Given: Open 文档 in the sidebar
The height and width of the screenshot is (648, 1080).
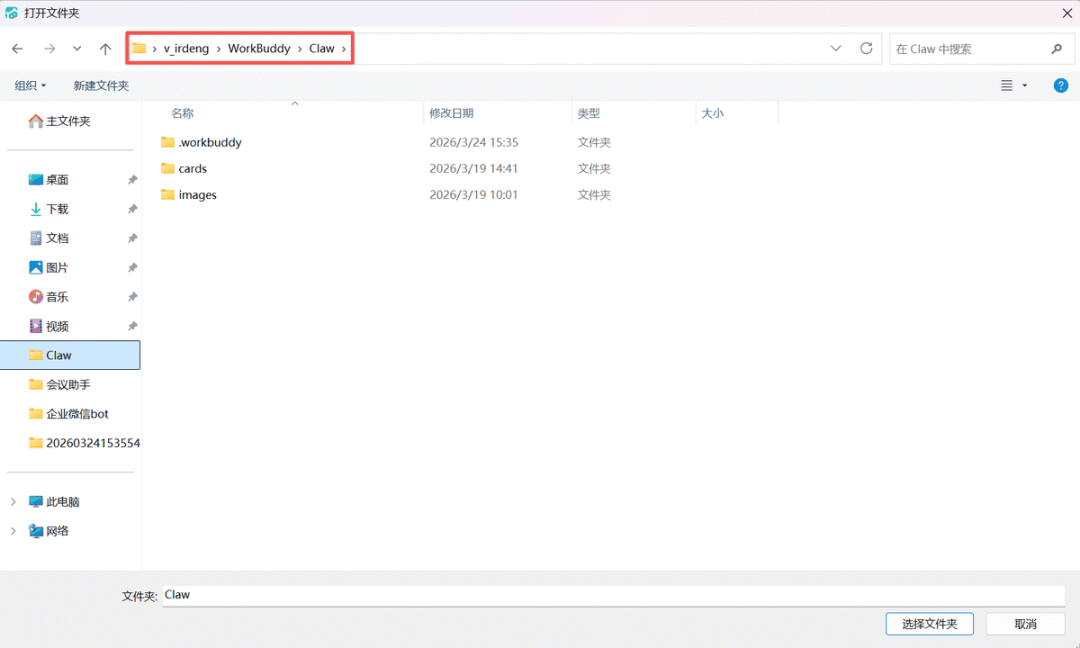Looking at the screenshot, I should (57, 238).
